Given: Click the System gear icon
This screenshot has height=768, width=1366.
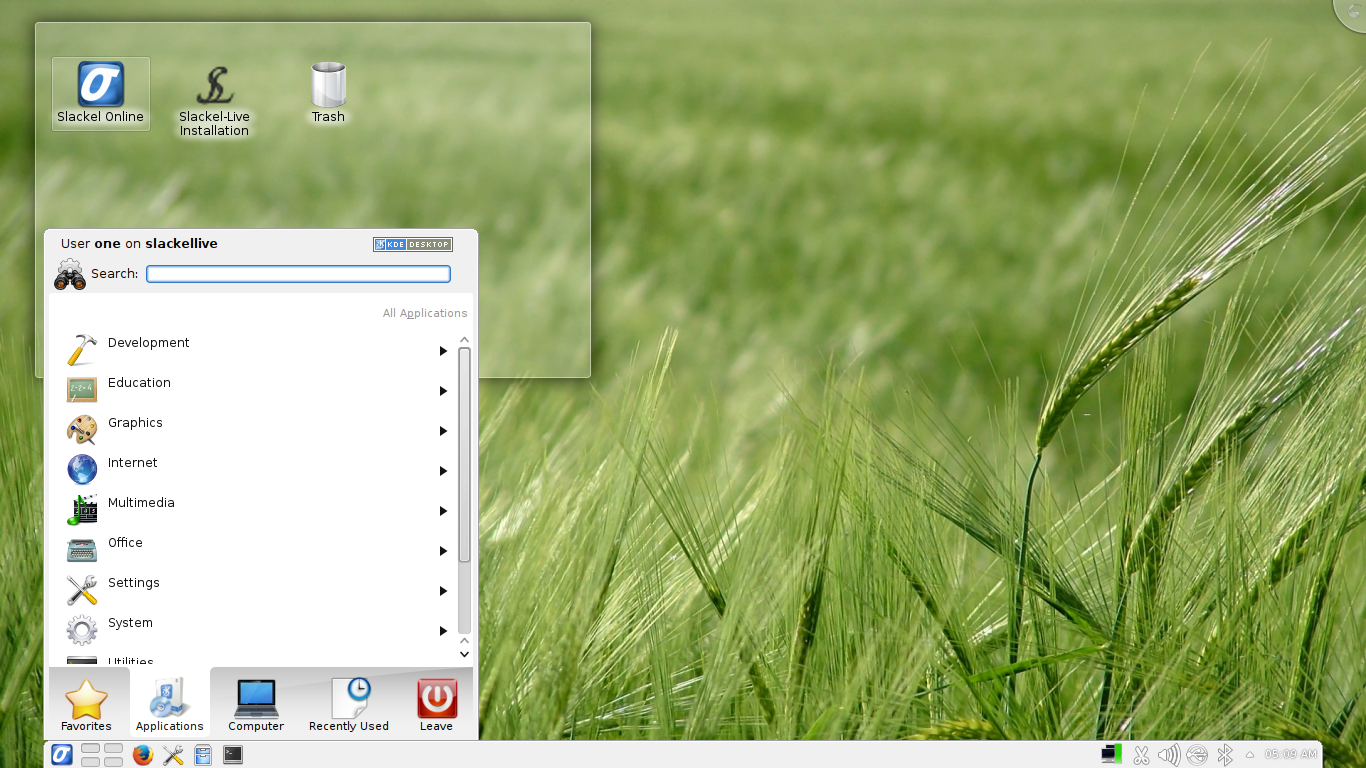Looking at the screenshot, I should coord(82,629).
